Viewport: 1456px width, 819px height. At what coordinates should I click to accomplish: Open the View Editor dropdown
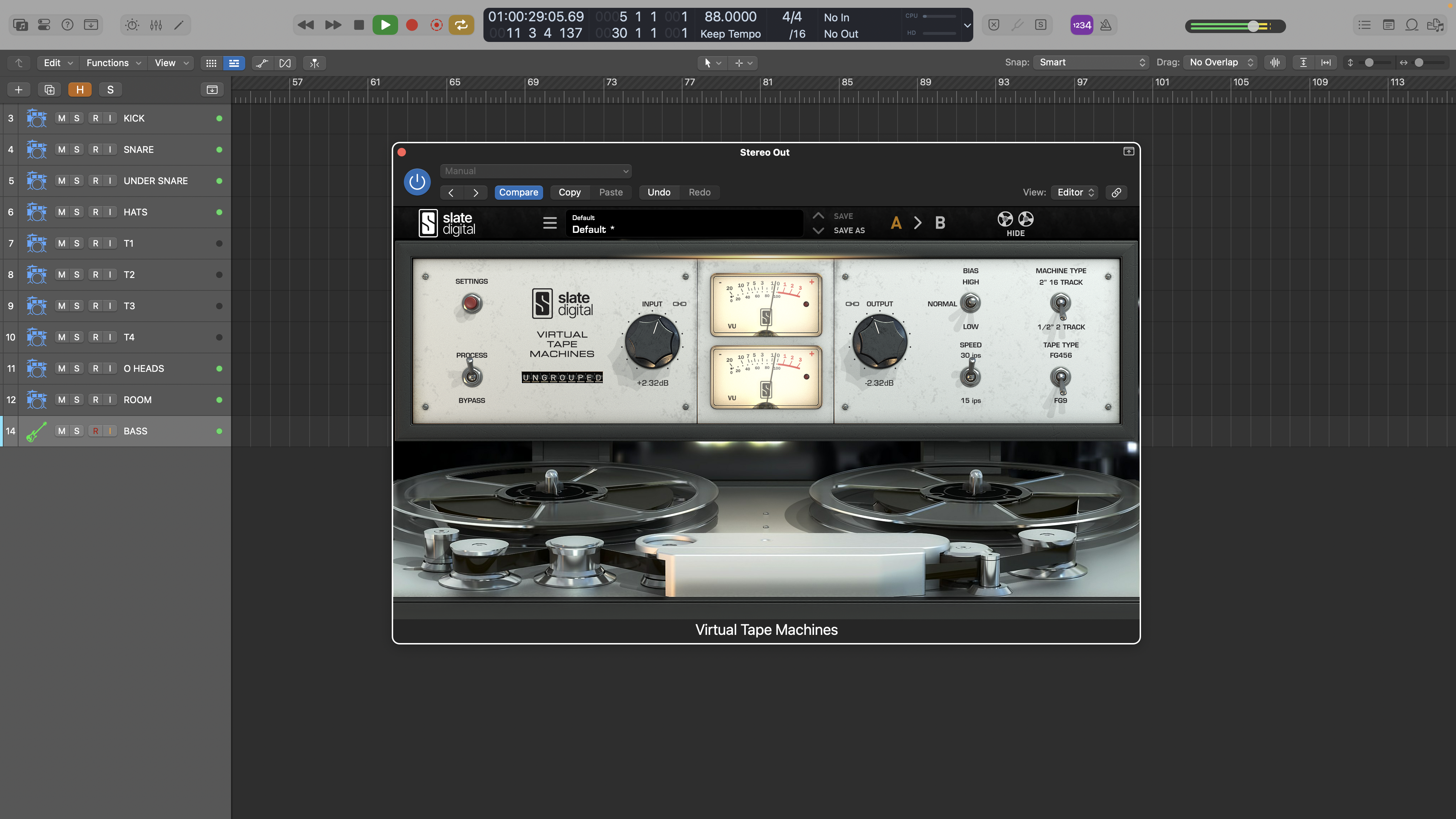coord(1074,193)
